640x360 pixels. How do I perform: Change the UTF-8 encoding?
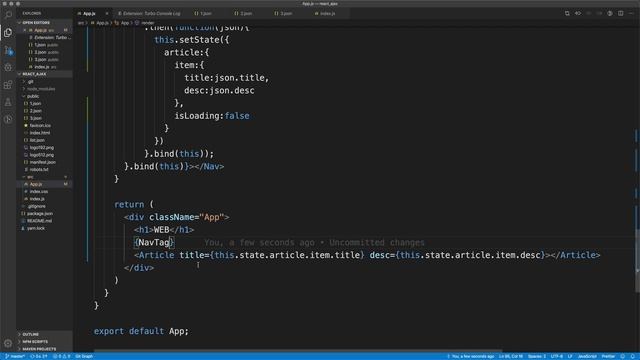click(x=557, y=356)
